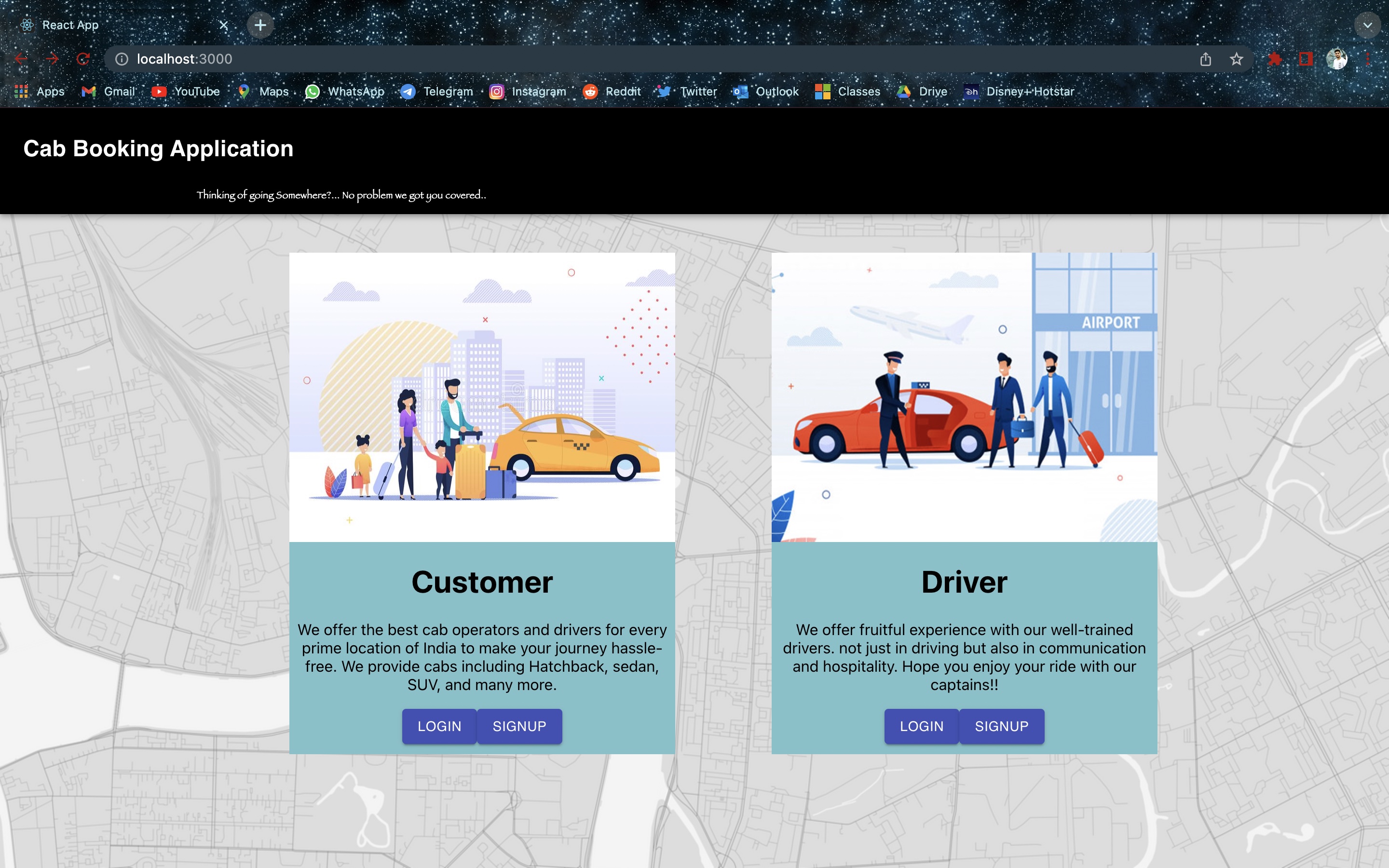Click the 'Thinking of going Somewhere?' tagline
The width and height of the screenshot is (1389, 868).
point(341,195)
